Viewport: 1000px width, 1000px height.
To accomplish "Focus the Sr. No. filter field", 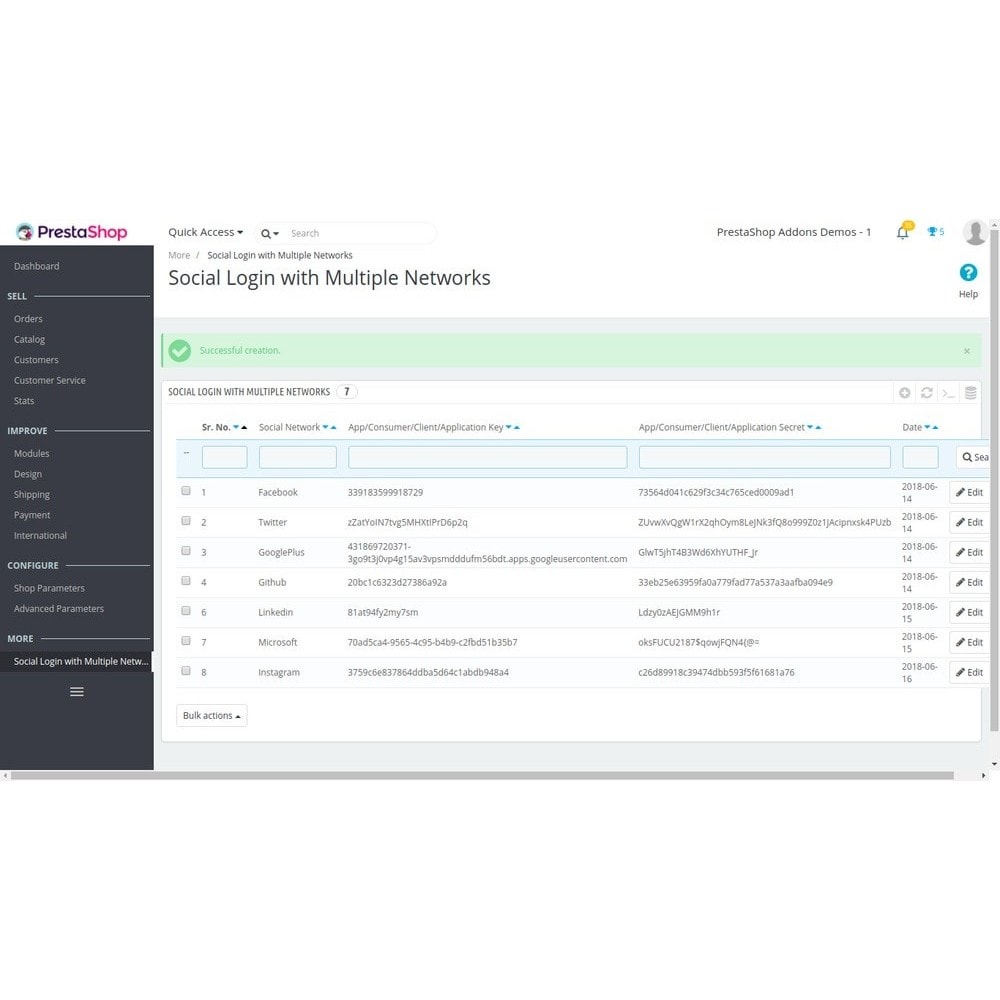I will coord(224,457).
